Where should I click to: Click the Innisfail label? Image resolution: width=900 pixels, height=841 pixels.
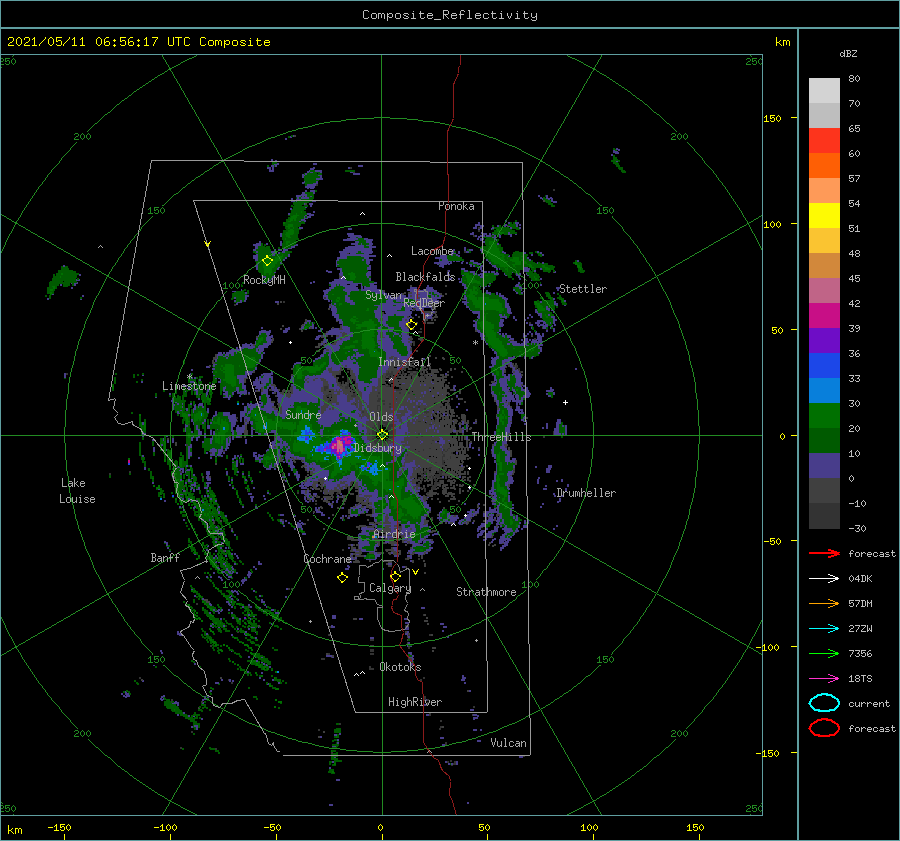pyautogui.click(x=404, y=362)
